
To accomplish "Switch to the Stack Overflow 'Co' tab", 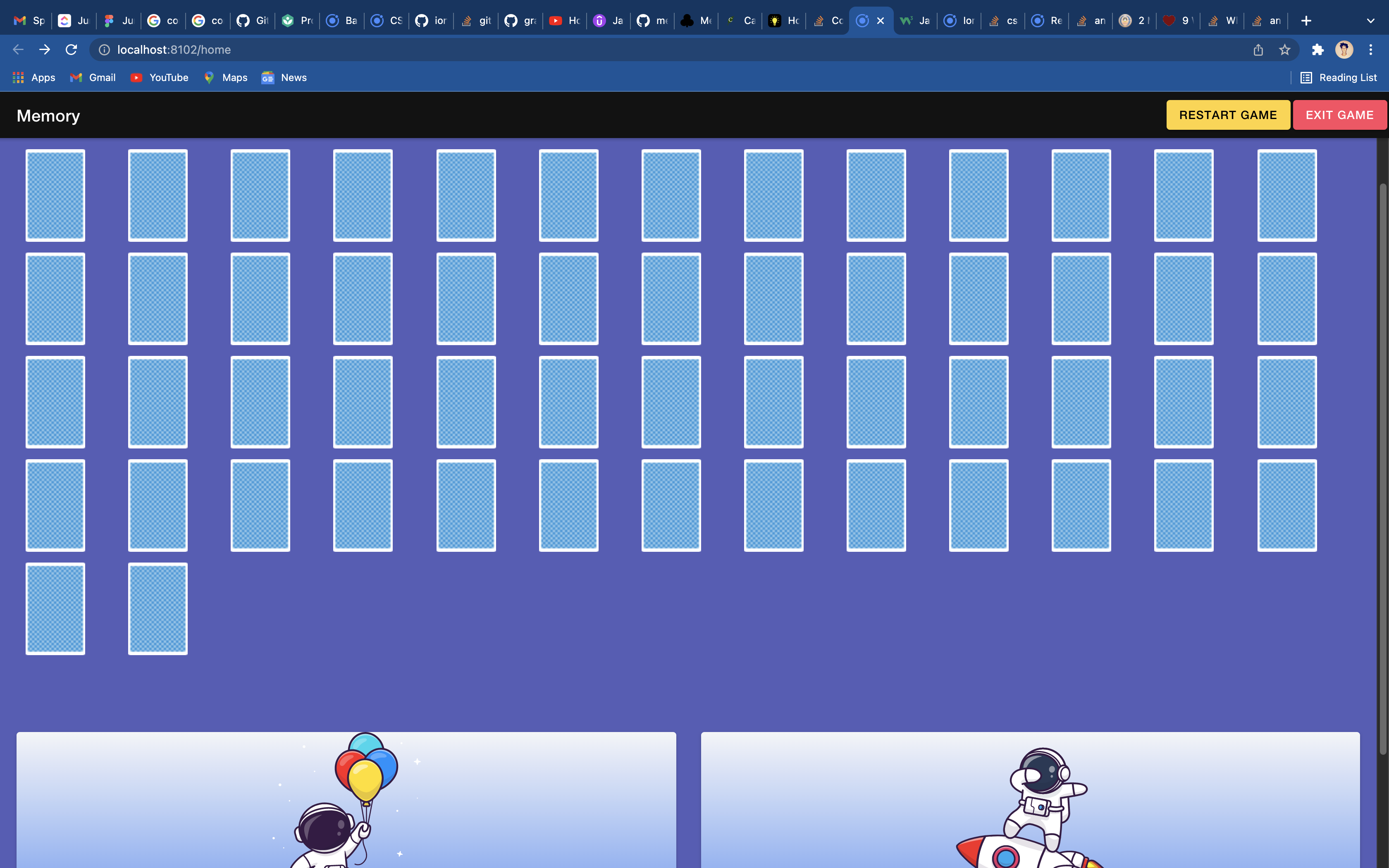I will pos(828,21).
